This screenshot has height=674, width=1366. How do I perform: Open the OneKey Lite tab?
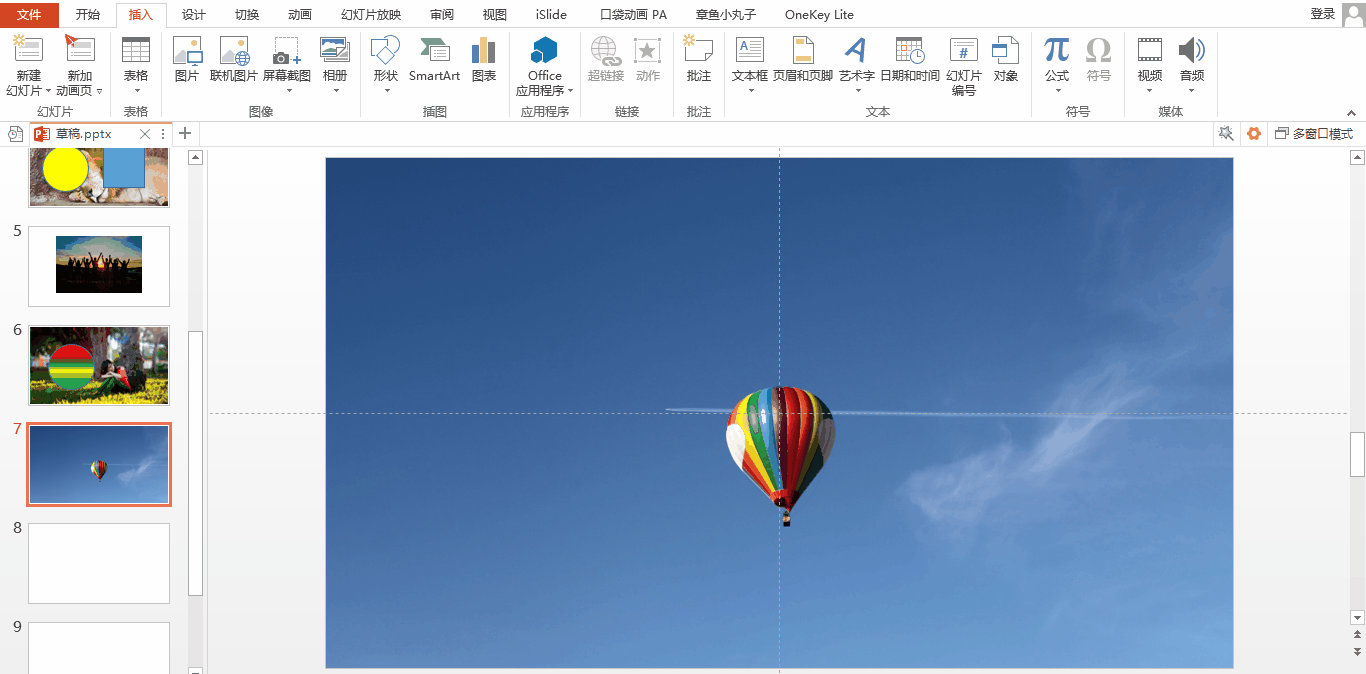(x=819, y=15)
